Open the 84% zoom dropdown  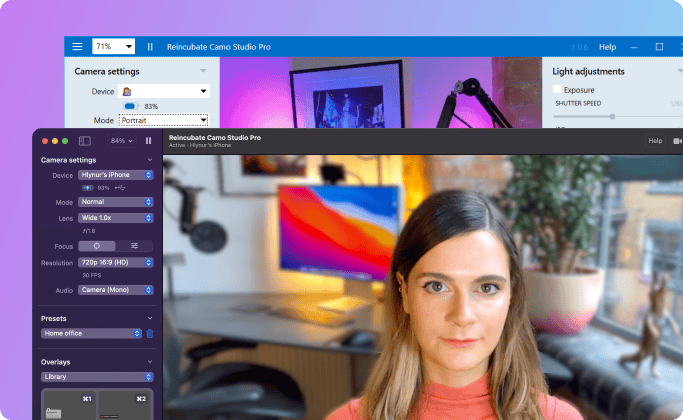[x=121, y=141]
